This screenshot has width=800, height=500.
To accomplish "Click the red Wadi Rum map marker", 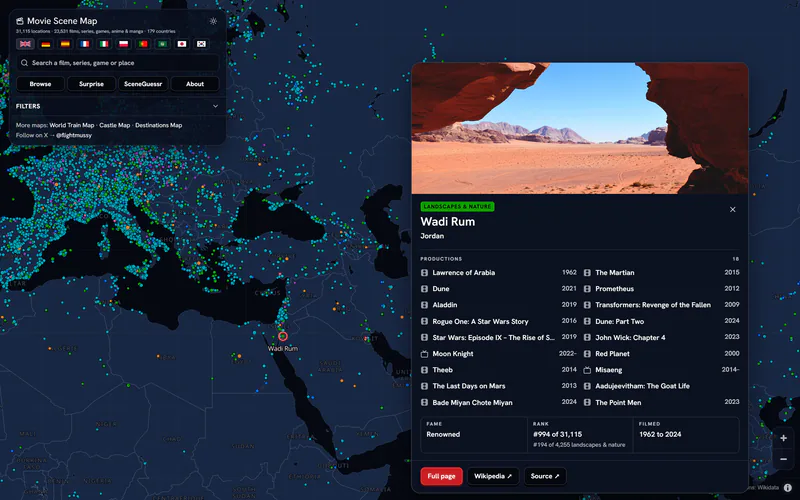I will coord(283,336).
